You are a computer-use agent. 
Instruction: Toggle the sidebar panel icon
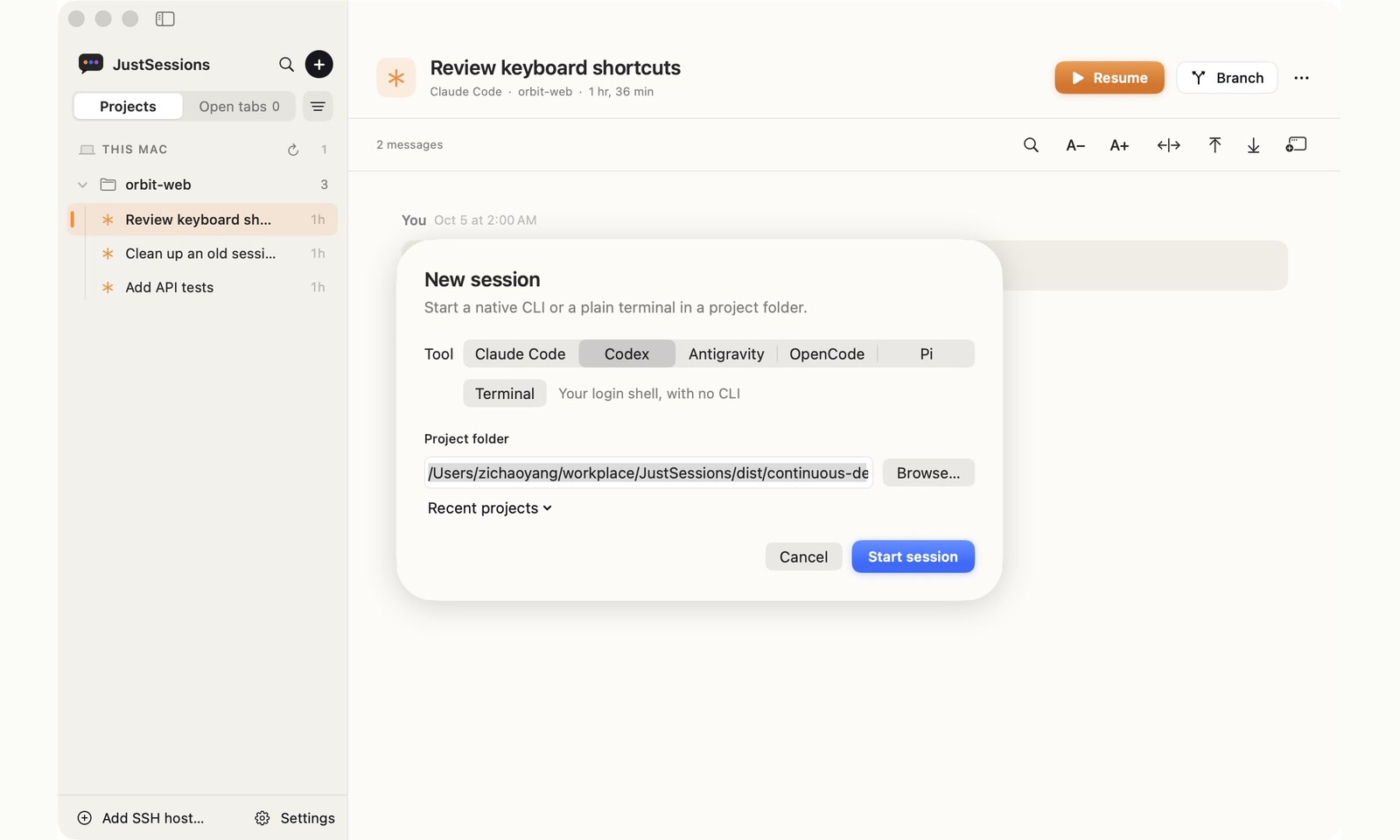pos(165,18)
